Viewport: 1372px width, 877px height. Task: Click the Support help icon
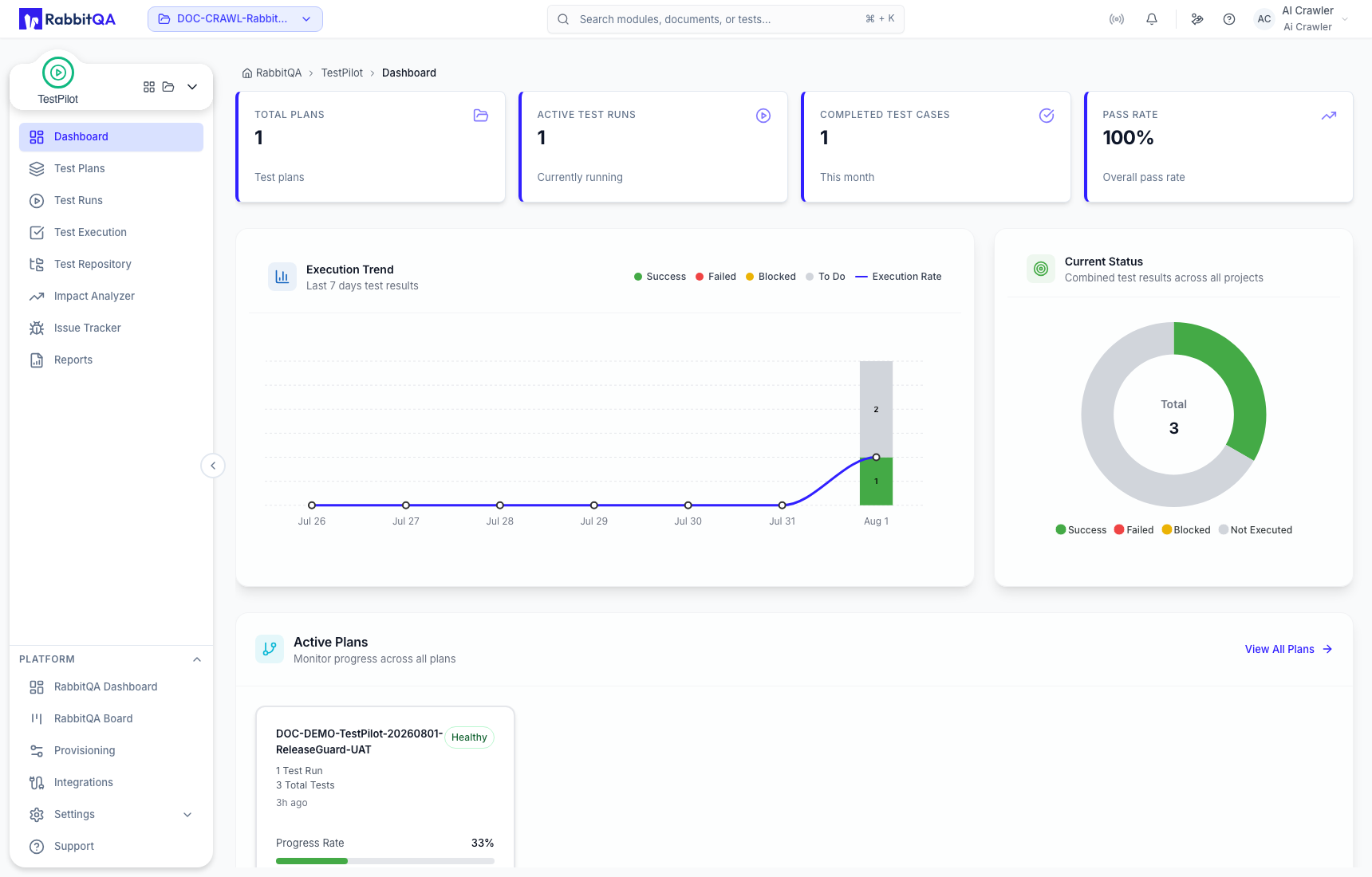point(37,847)
